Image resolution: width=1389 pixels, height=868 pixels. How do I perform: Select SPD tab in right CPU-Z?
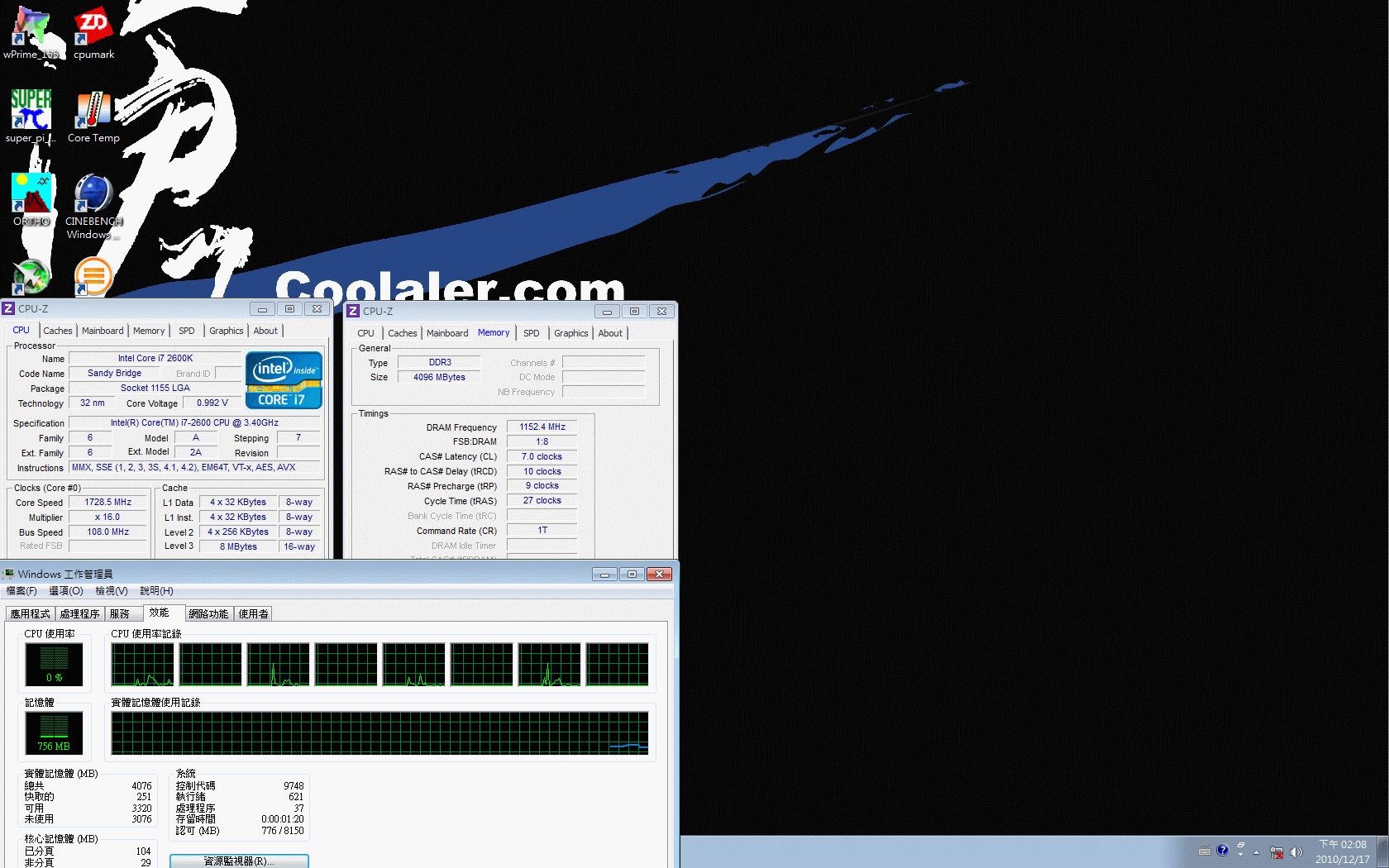click(x=532, y=333)
